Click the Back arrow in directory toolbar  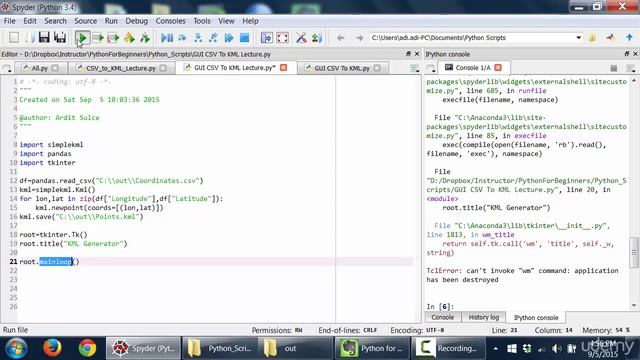(340, 38)
